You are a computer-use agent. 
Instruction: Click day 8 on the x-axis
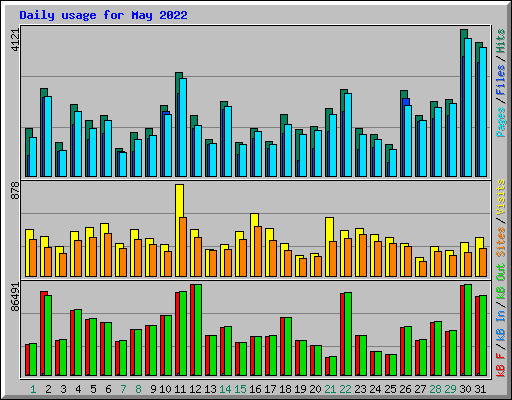(138, 389)
